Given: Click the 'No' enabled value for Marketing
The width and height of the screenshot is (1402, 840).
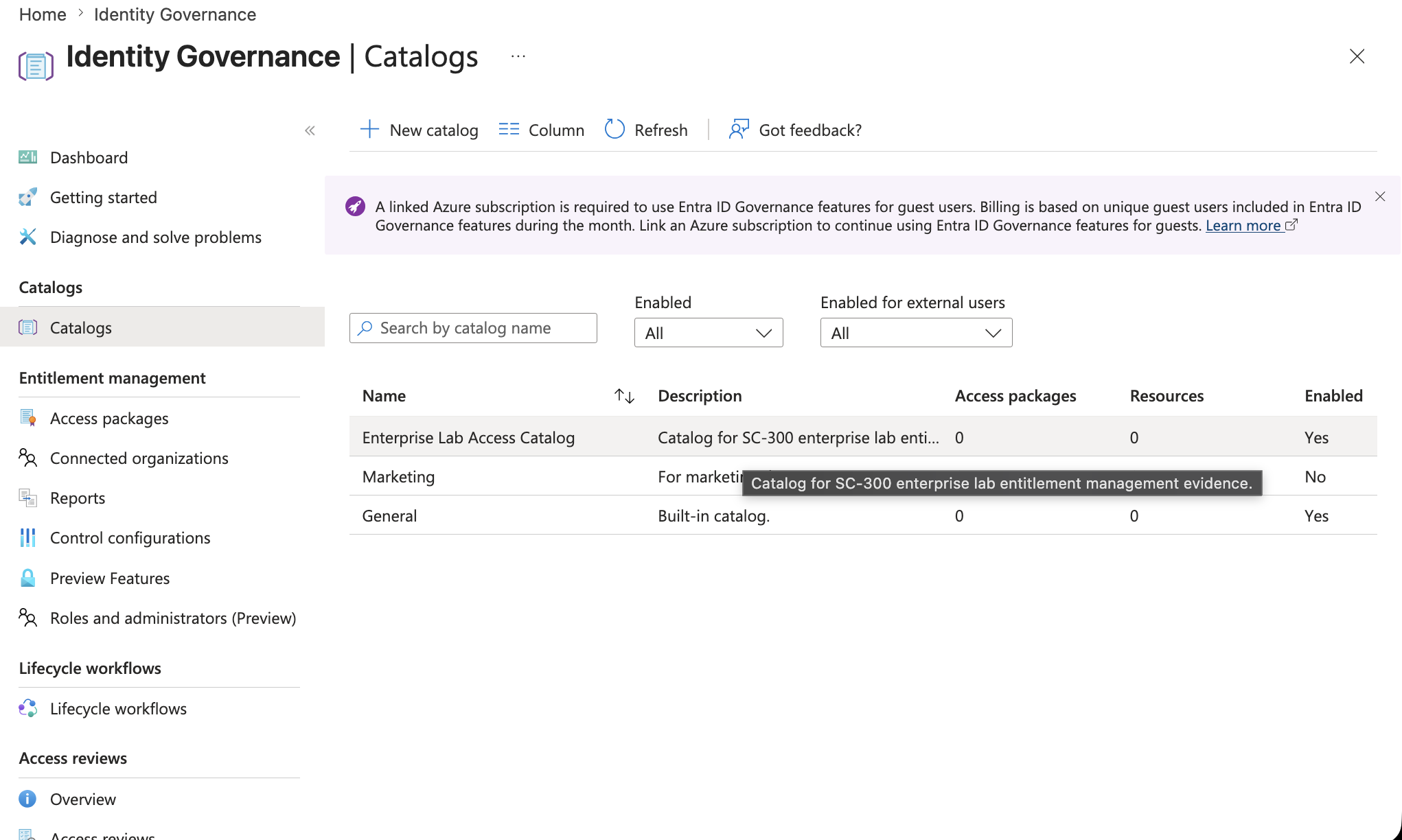Looking at the screenshot, I should [1315, 476].
